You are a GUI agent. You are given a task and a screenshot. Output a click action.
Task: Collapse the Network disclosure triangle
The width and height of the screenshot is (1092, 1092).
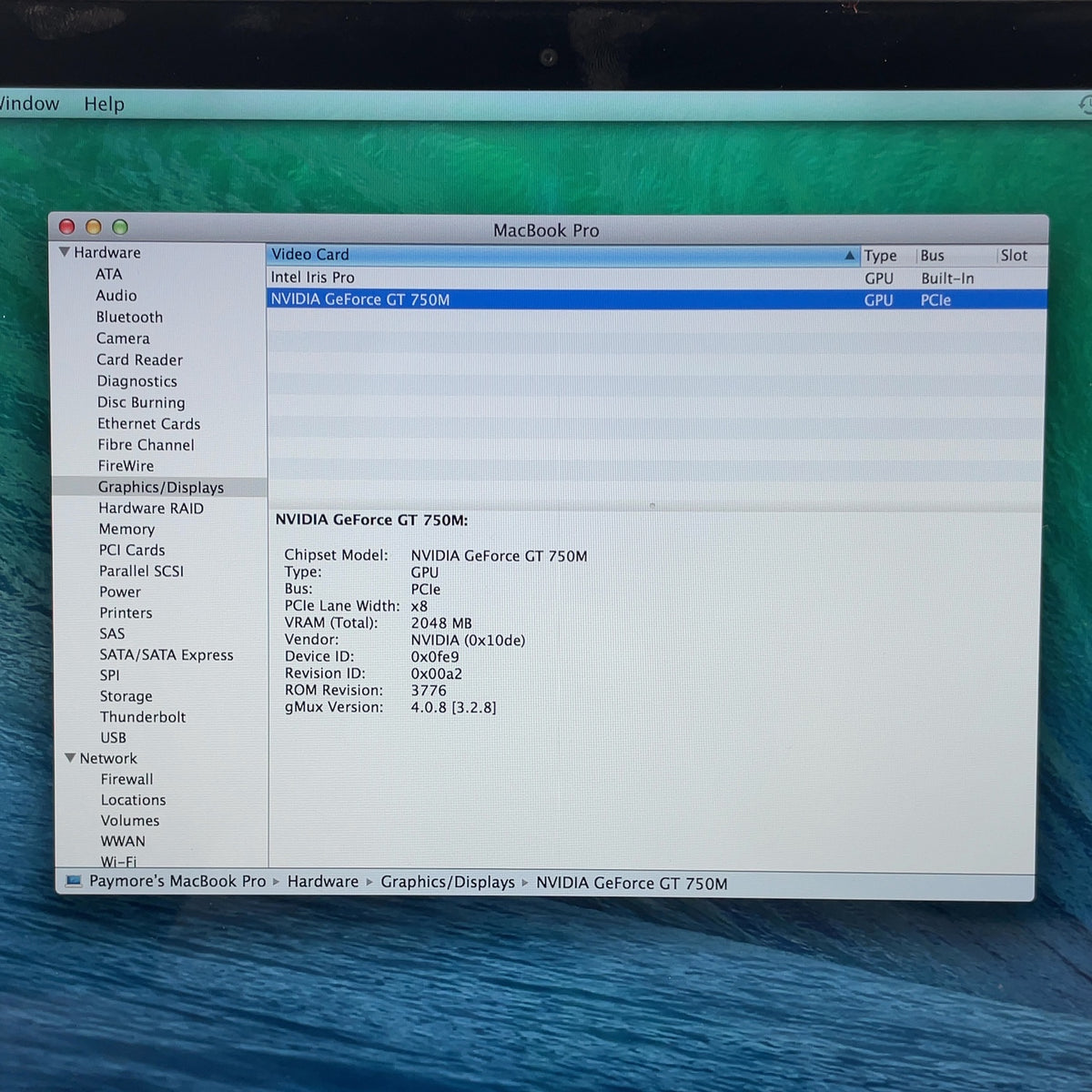pos(70,758)
